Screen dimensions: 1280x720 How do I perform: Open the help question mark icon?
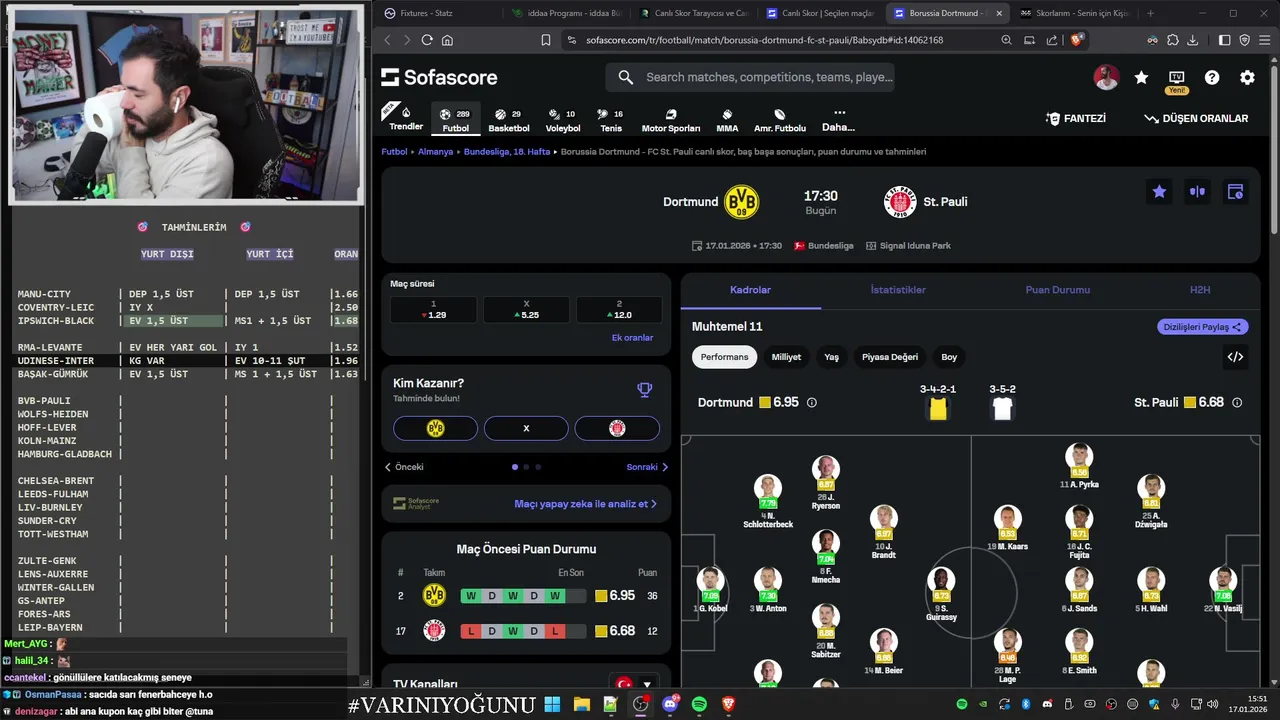coord(1212,77)
